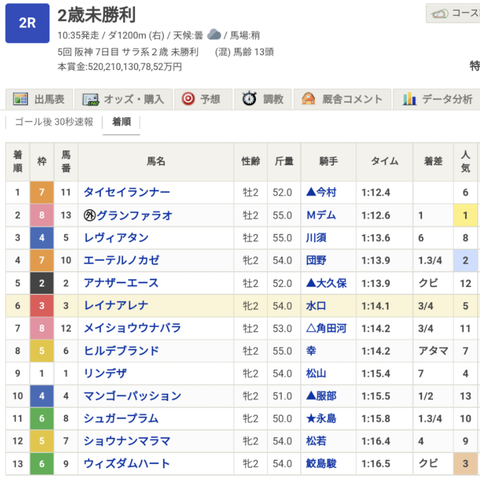Open jockey Mデム profile
This screenshot has width=480, height=478.
pyautogui.click(x=321, y=215)
